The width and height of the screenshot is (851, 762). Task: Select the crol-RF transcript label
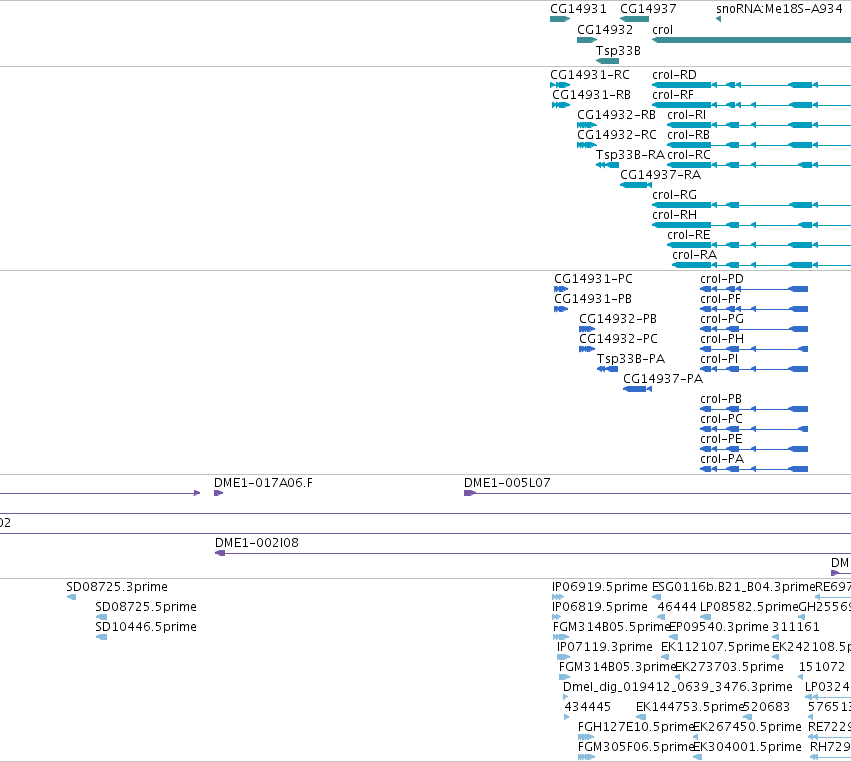673,95
